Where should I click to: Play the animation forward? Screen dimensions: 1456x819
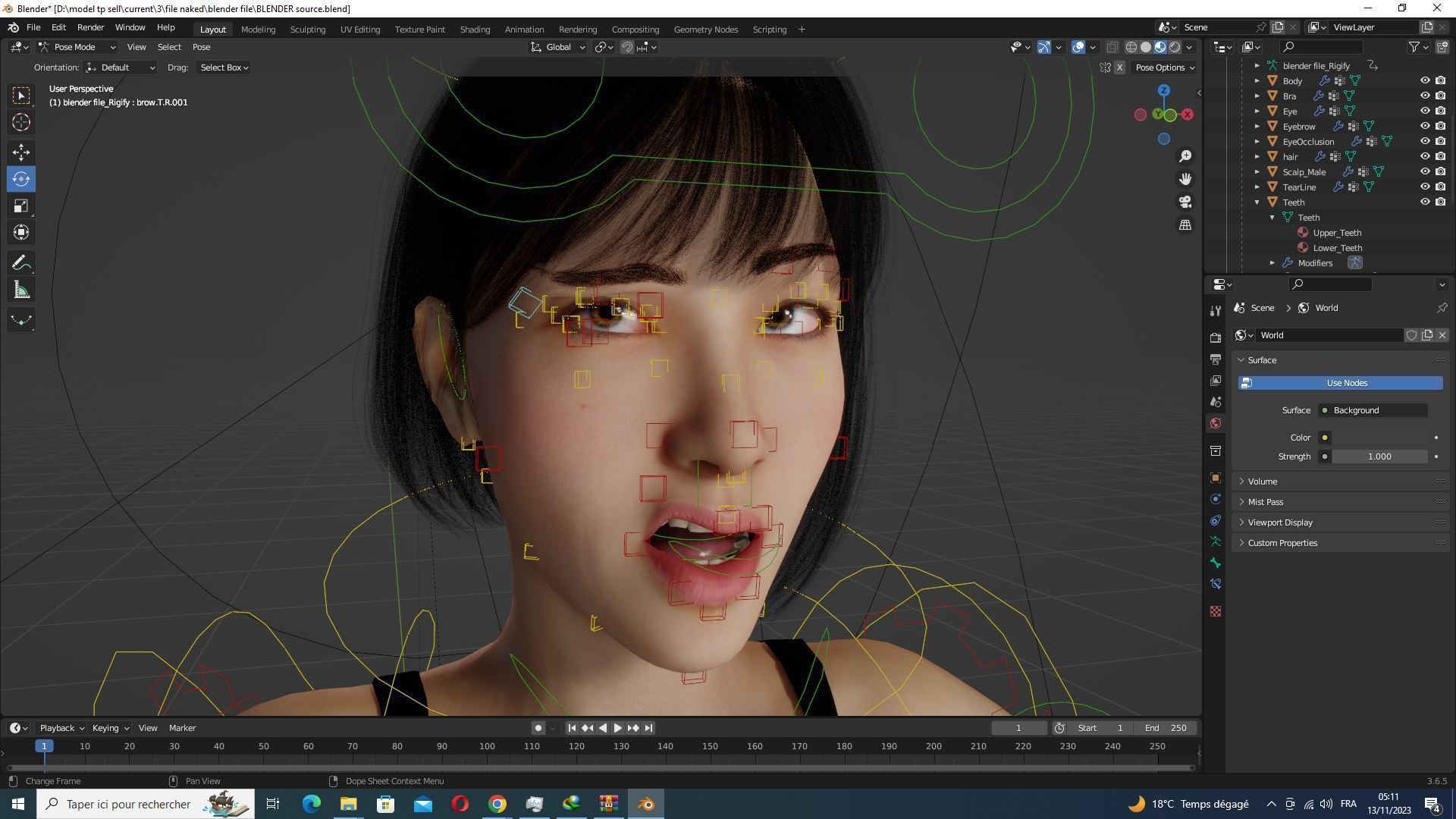[617, 728]
